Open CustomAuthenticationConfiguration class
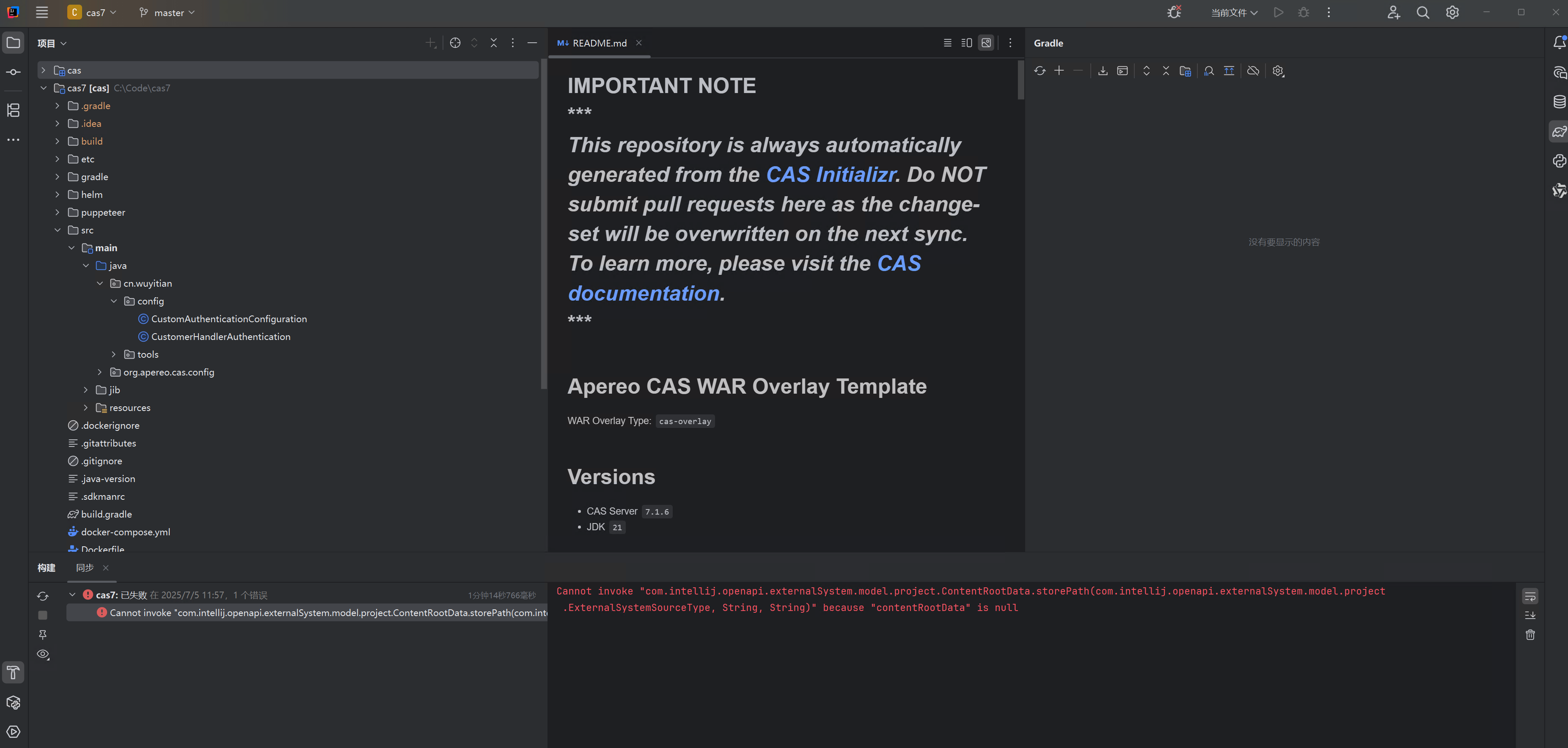This screenshot has height=748, width=1568. point(229,319)
